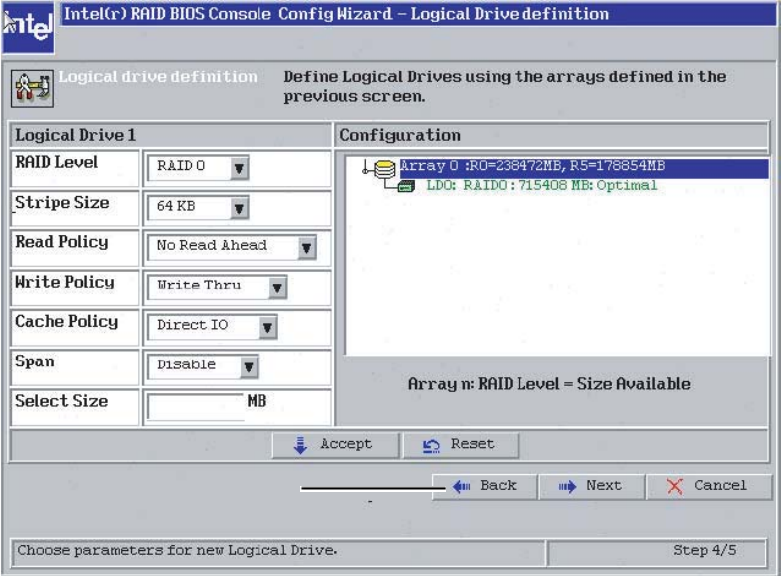Go Back to the previous wizard step
Viewport: 781px width, 576px height.
[485, 486]
